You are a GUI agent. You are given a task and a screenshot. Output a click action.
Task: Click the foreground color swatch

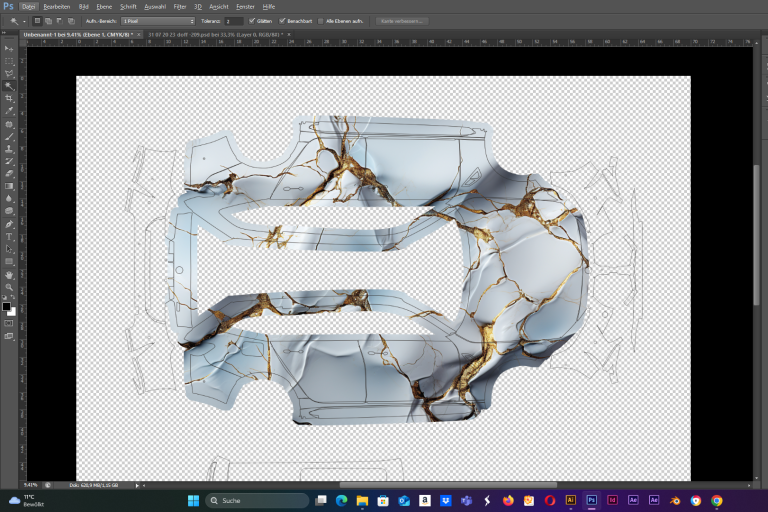[6, 307]
